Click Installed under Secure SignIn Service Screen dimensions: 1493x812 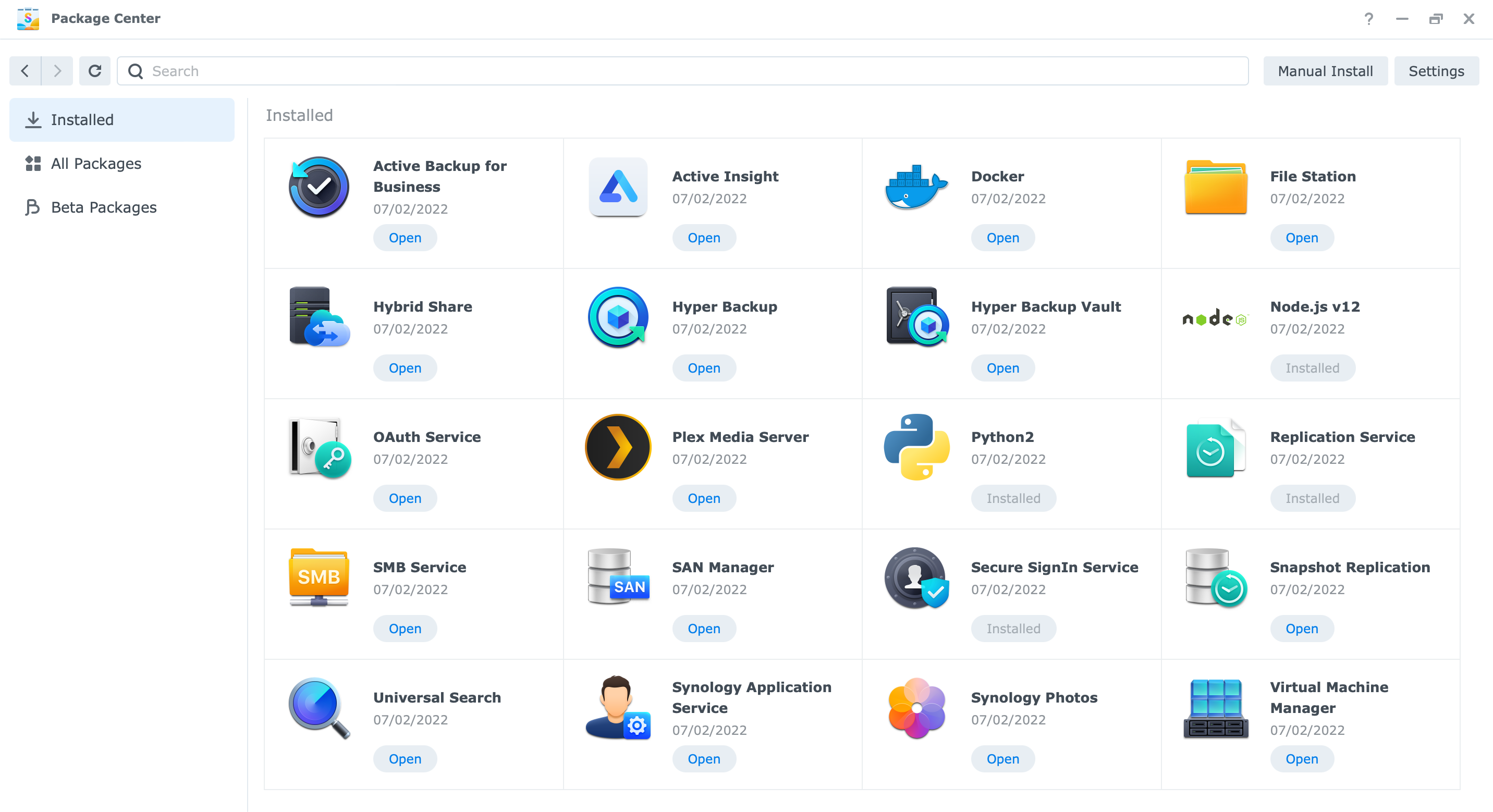pos(1013,629)
